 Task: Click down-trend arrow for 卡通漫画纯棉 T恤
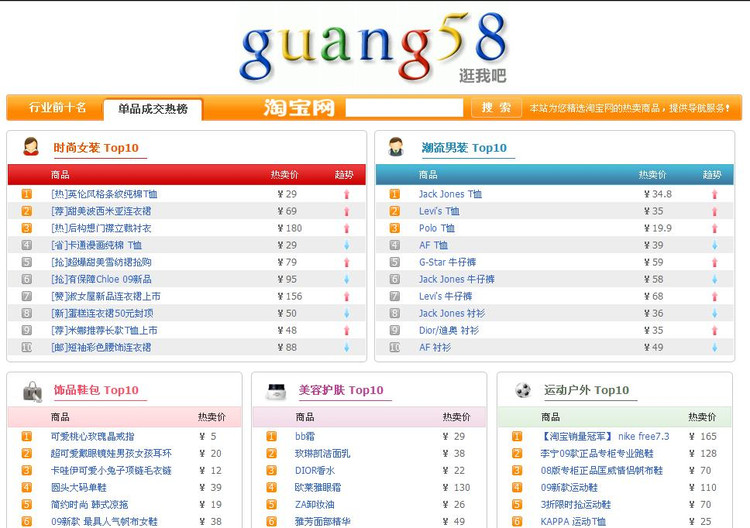[346, 245]
